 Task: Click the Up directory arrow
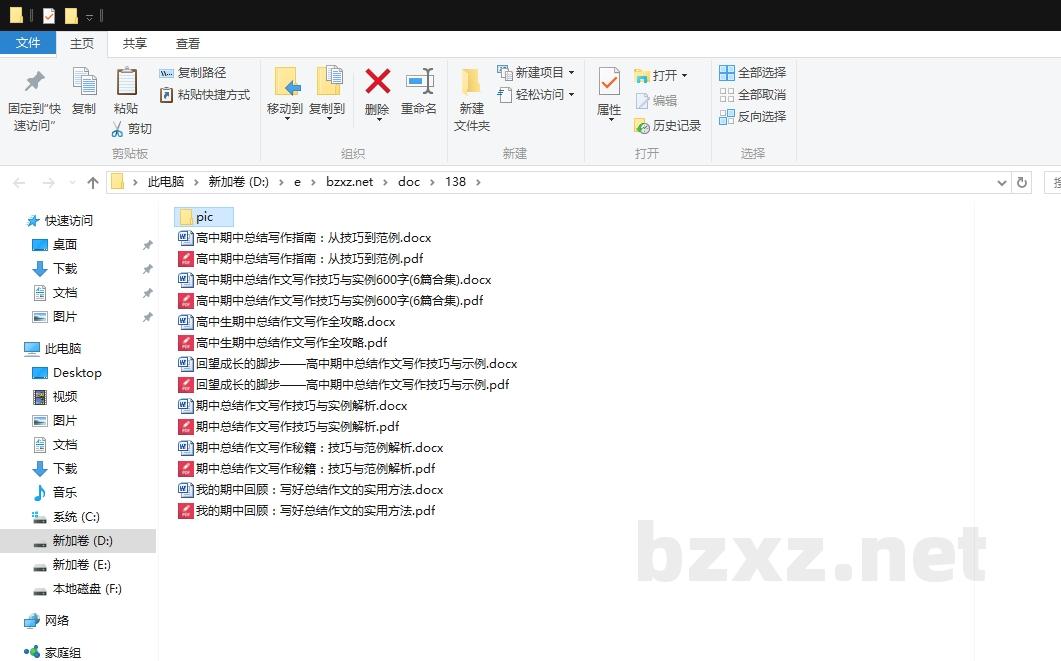pyautogui.click(x=93, y=182)
